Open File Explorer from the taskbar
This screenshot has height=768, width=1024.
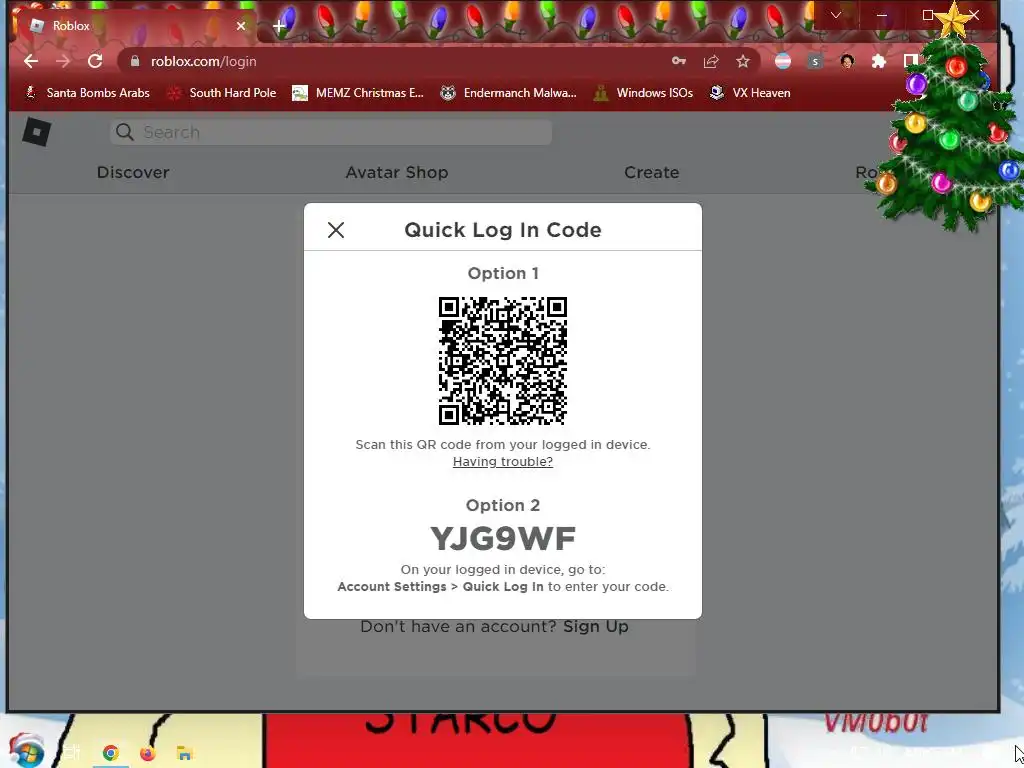(184, 754)
